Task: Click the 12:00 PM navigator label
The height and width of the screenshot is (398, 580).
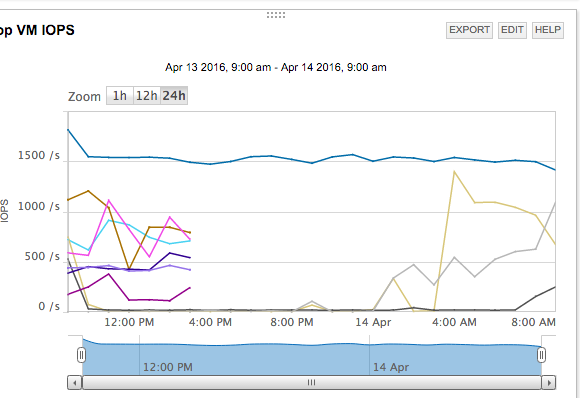Action: [x=168, y=367]
